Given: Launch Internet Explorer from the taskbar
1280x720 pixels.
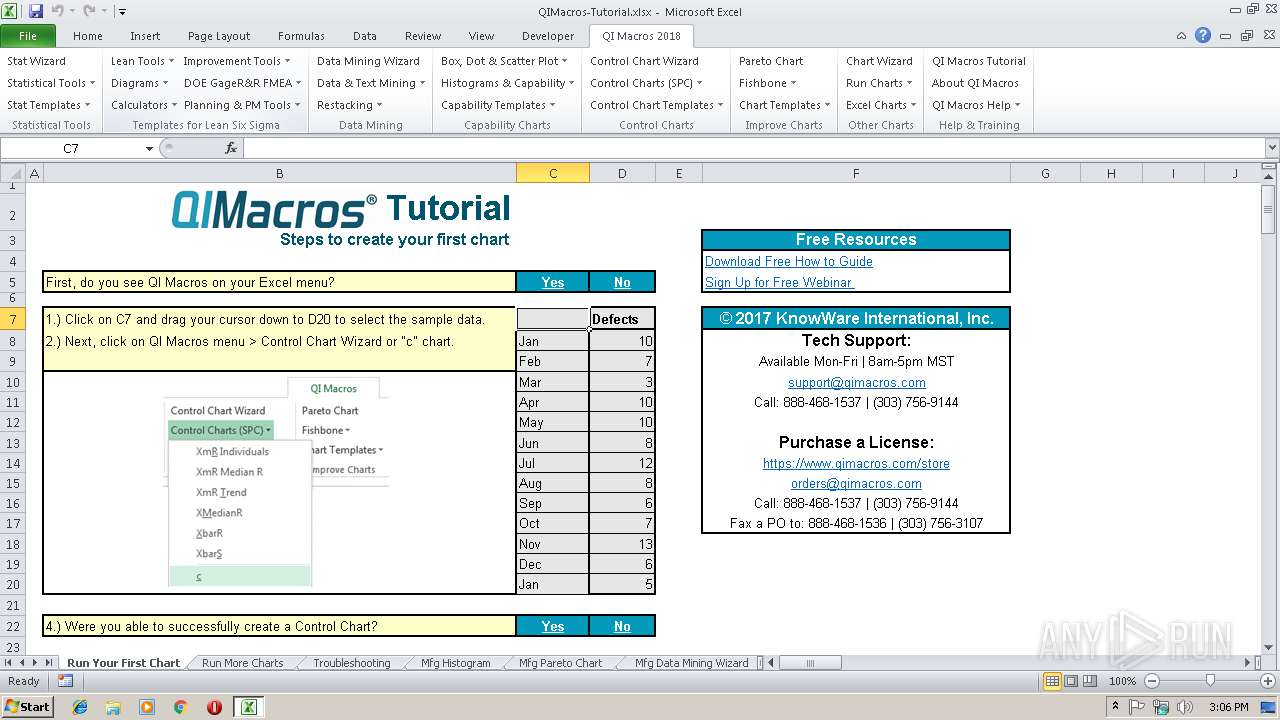Looking at the screenshot, I should [81, 707].
